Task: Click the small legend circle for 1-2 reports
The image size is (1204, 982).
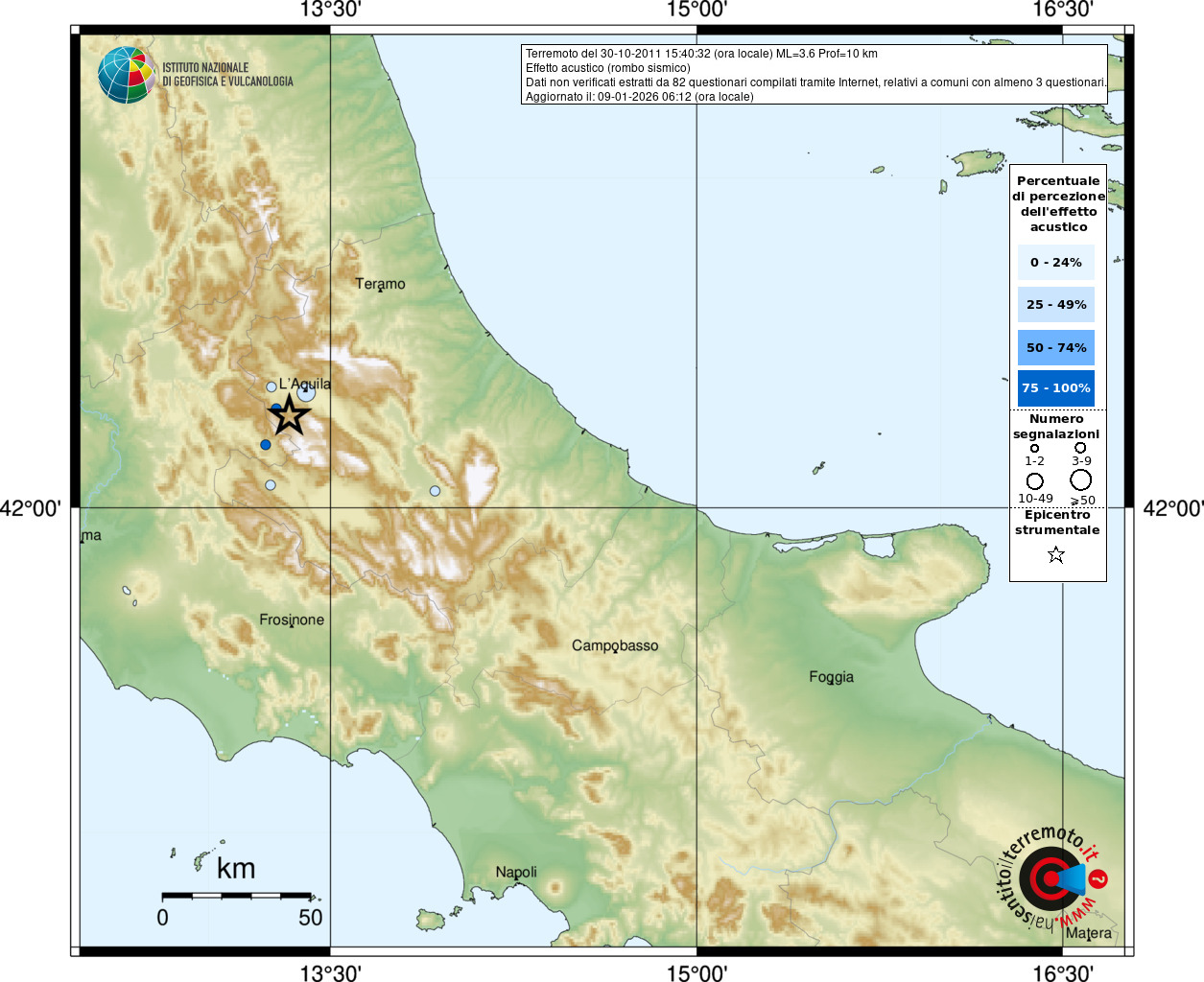Action: coord(1034,448)
